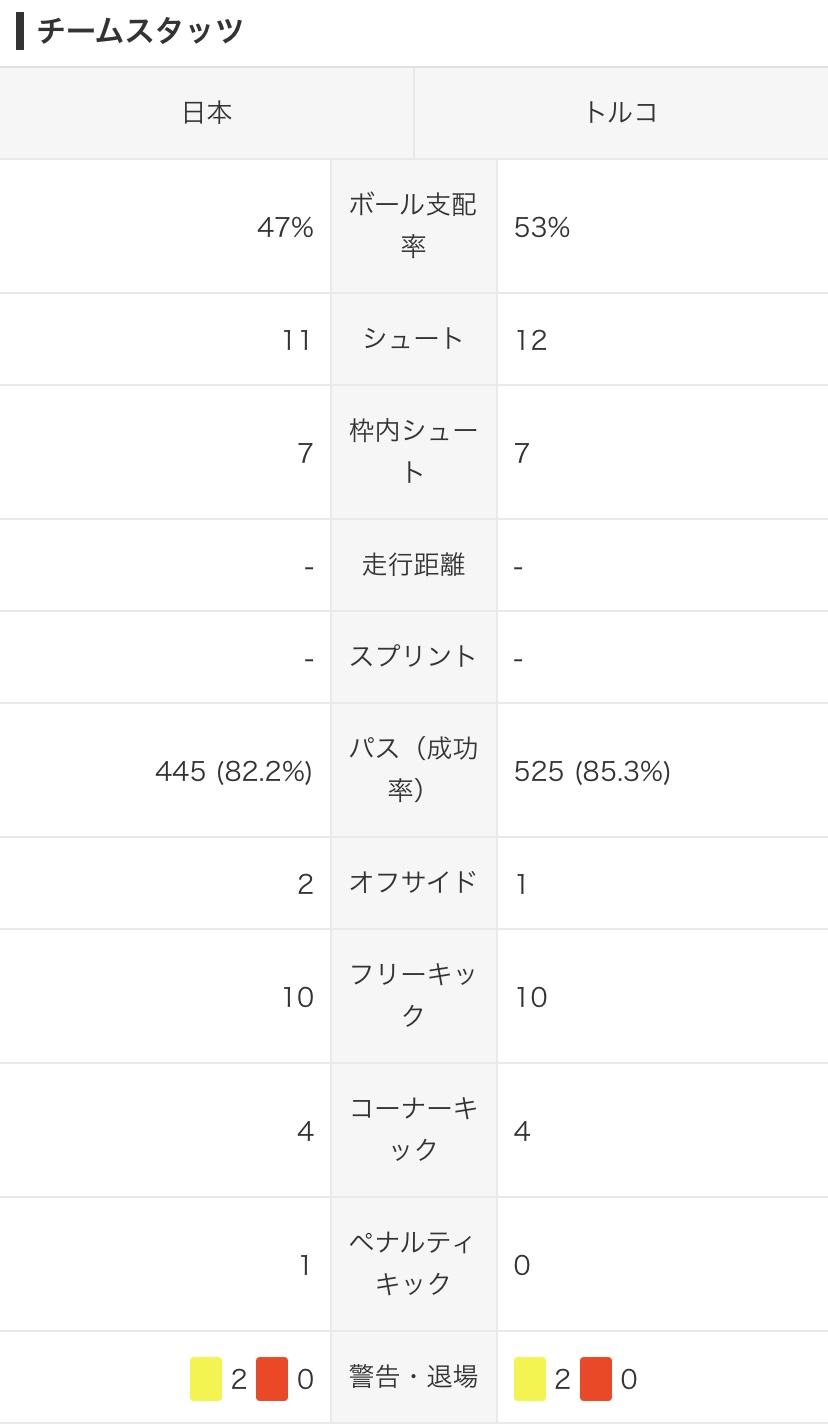Click the スプリント row label

tap(413, 656)
